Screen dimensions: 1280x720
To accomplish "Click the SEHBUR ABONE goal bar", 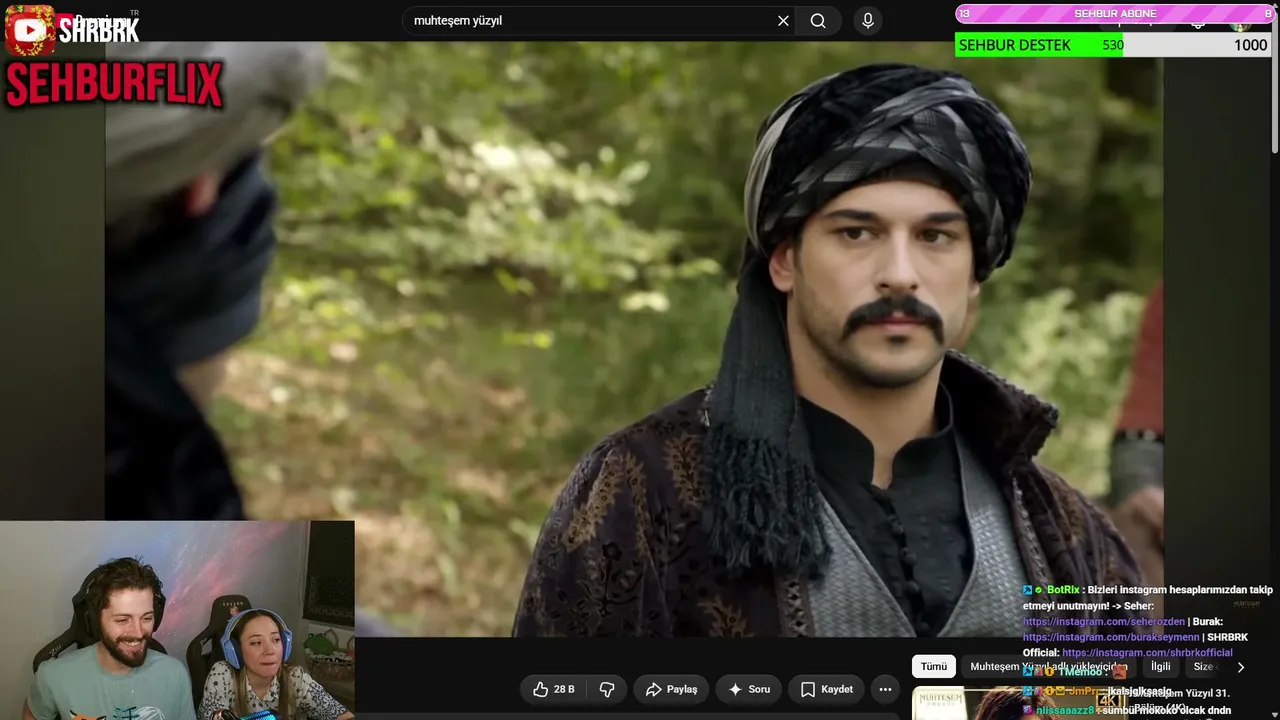I will [1115, 13].
